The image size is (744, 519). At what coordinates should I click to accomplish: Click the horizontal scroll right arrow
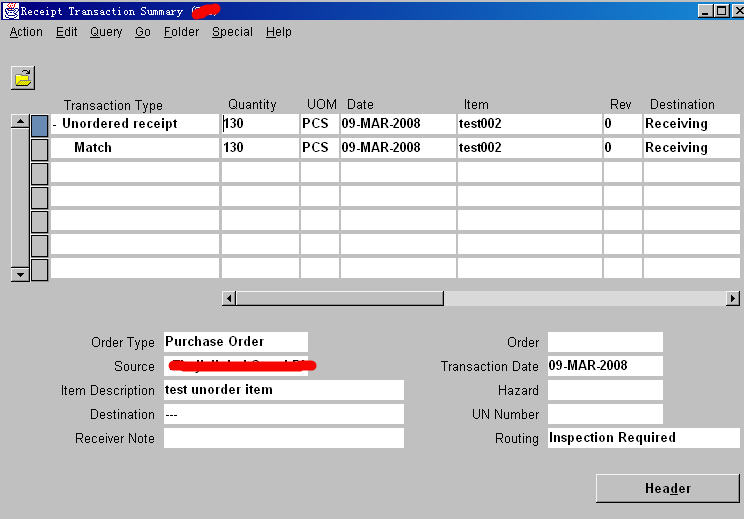point(733,298)
